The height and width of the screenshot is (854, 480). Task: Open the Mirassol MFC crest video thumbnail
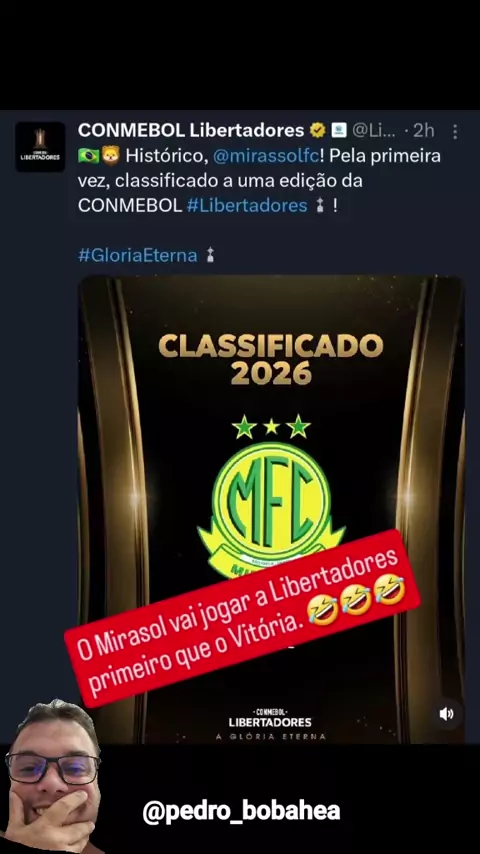click(x=271, y=509)
